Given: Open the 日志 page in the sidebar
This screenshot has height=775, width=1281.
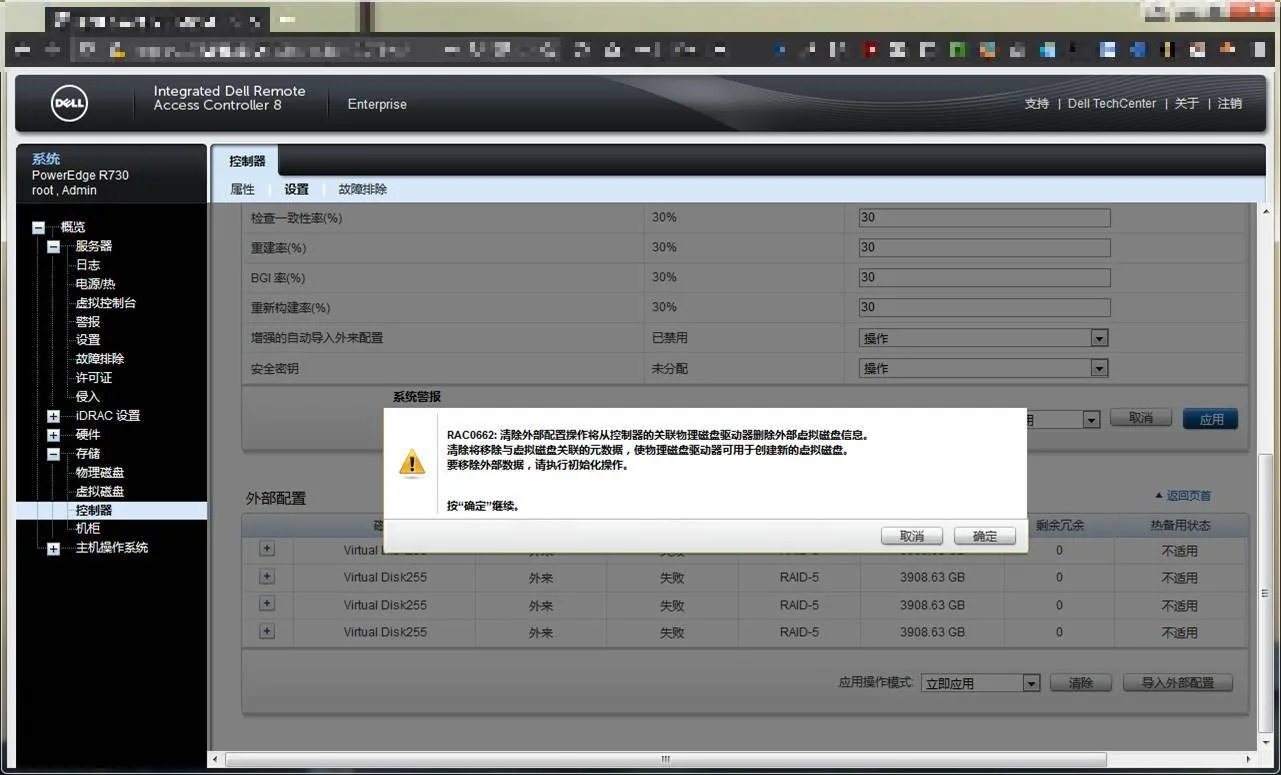Looking at the screenshot, I should point(88,265).
